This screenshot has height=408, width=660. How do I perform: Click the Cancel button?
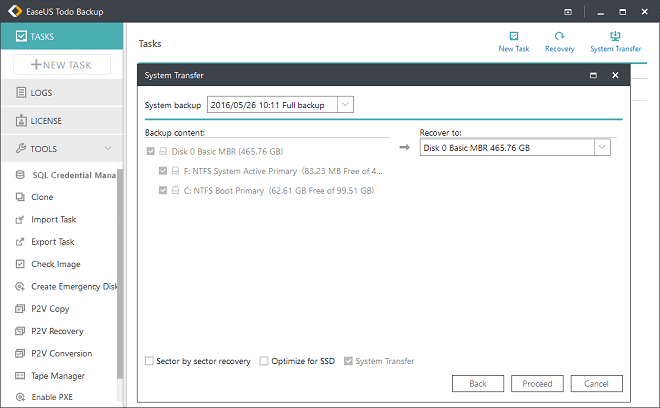596,384
